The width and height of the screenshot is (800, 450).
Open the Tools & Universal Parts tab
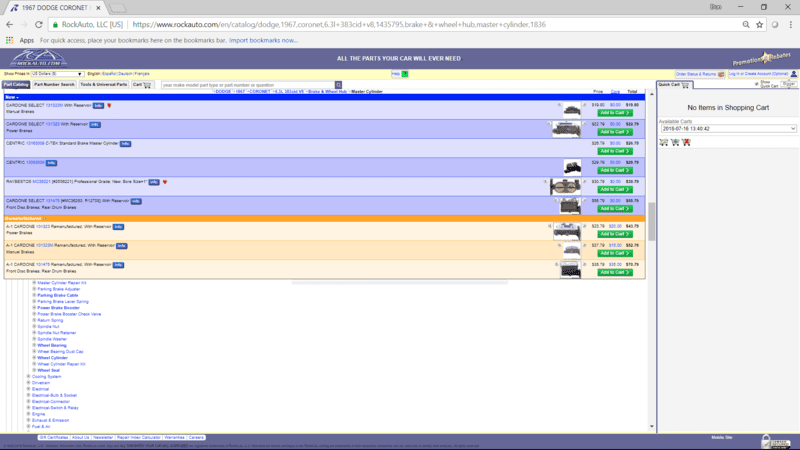tap(104, 85)
